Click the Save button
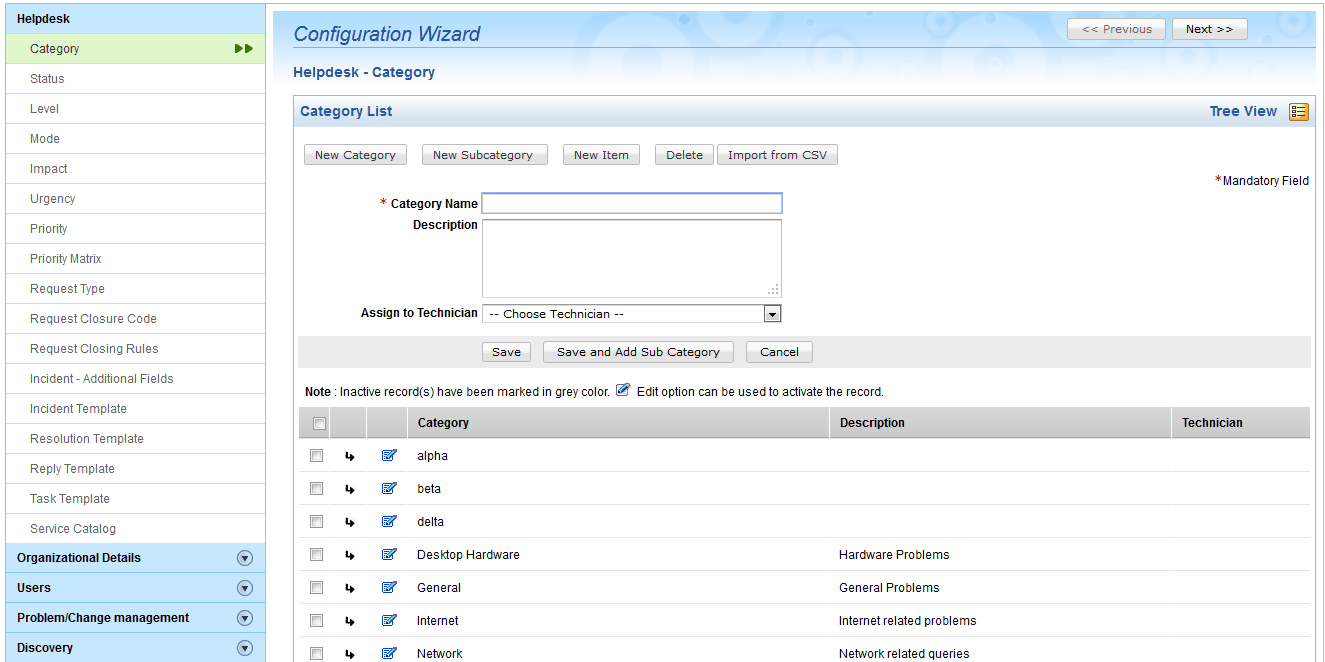The height and width of the screenshot is (662, 1325). 506,352
